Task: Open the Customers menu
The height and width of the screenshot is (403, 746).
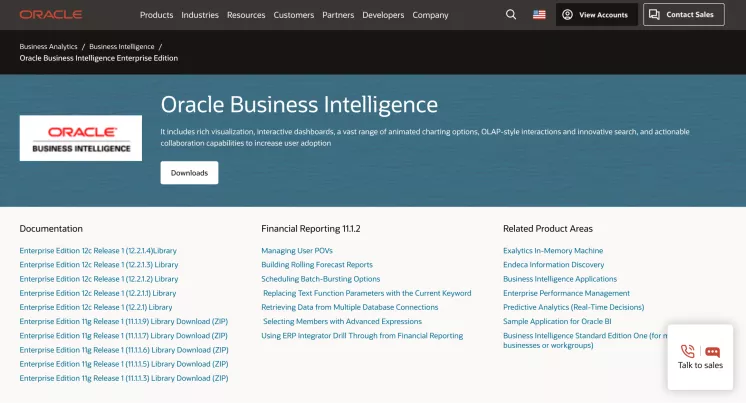Action: pyautogui.click(x=294, y=15)
